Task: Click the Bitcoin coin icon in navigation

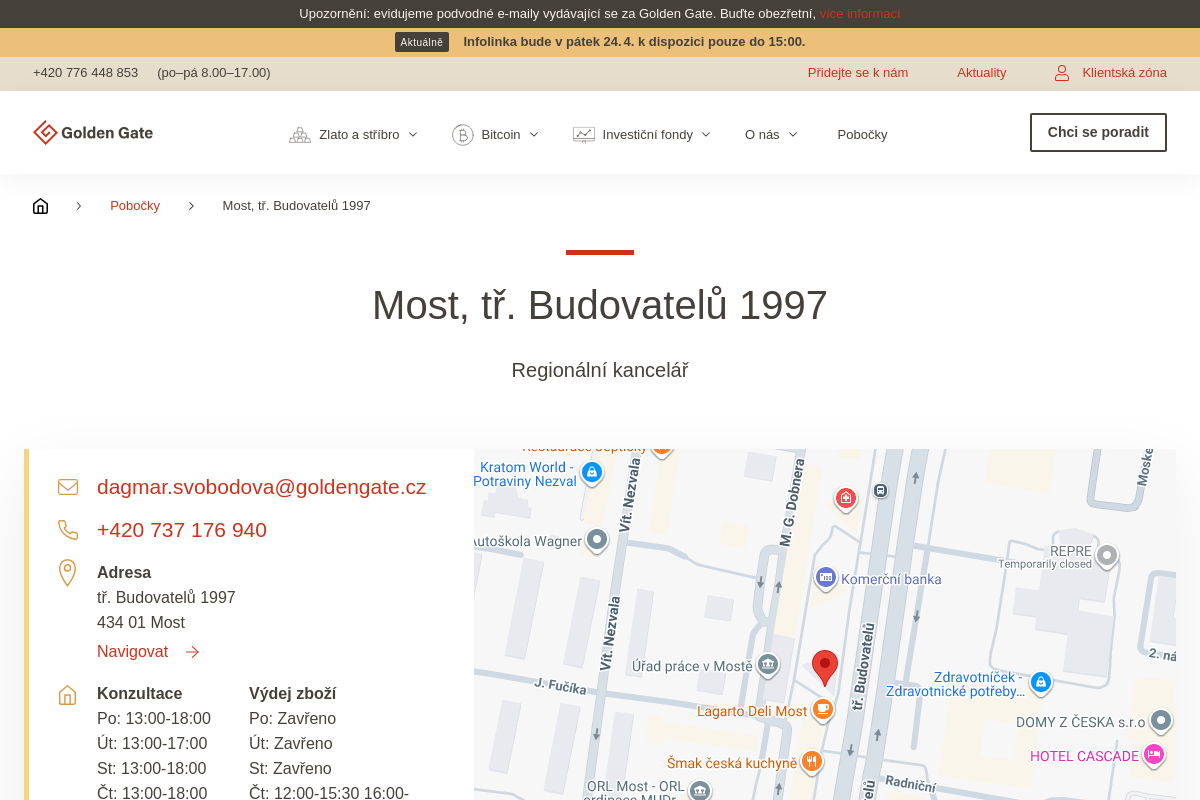Action: point(462,135)
